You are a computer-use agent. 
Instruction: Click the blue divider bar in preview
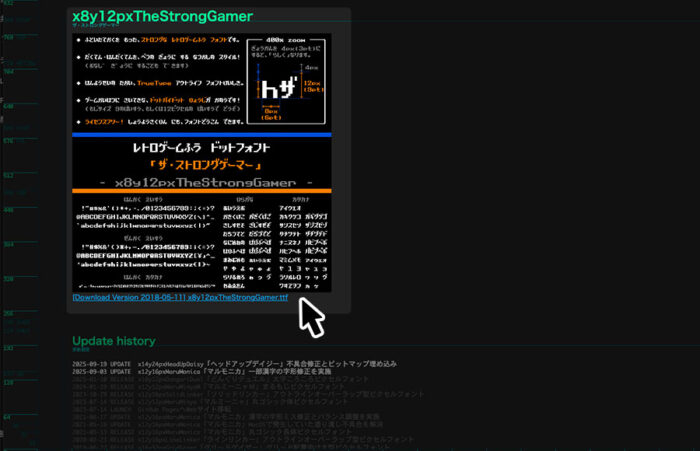tap(201, 133)
